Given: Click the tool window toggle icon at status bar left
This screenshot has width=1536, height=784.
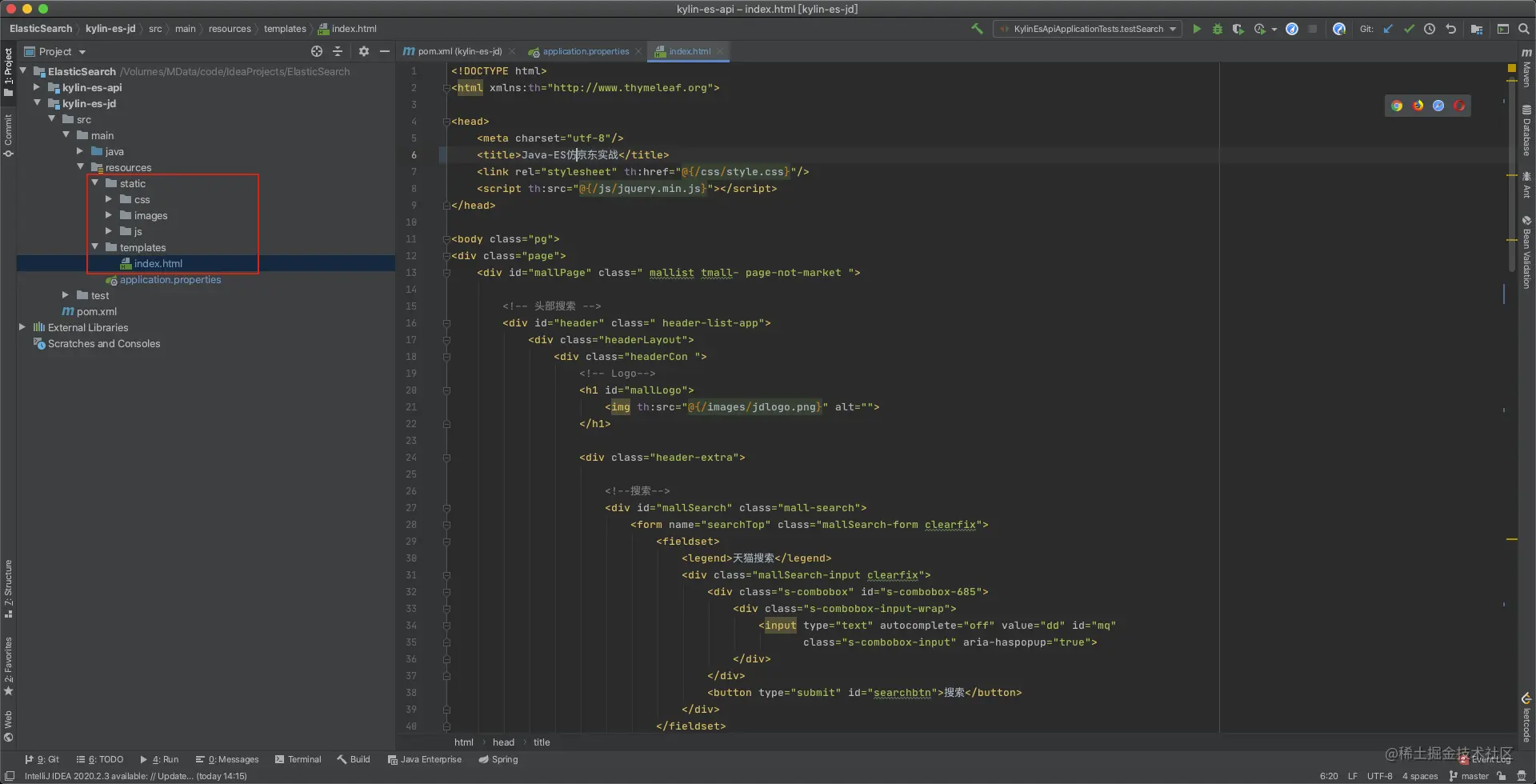Looking at the screenshot, I should [x=10, y=776].
